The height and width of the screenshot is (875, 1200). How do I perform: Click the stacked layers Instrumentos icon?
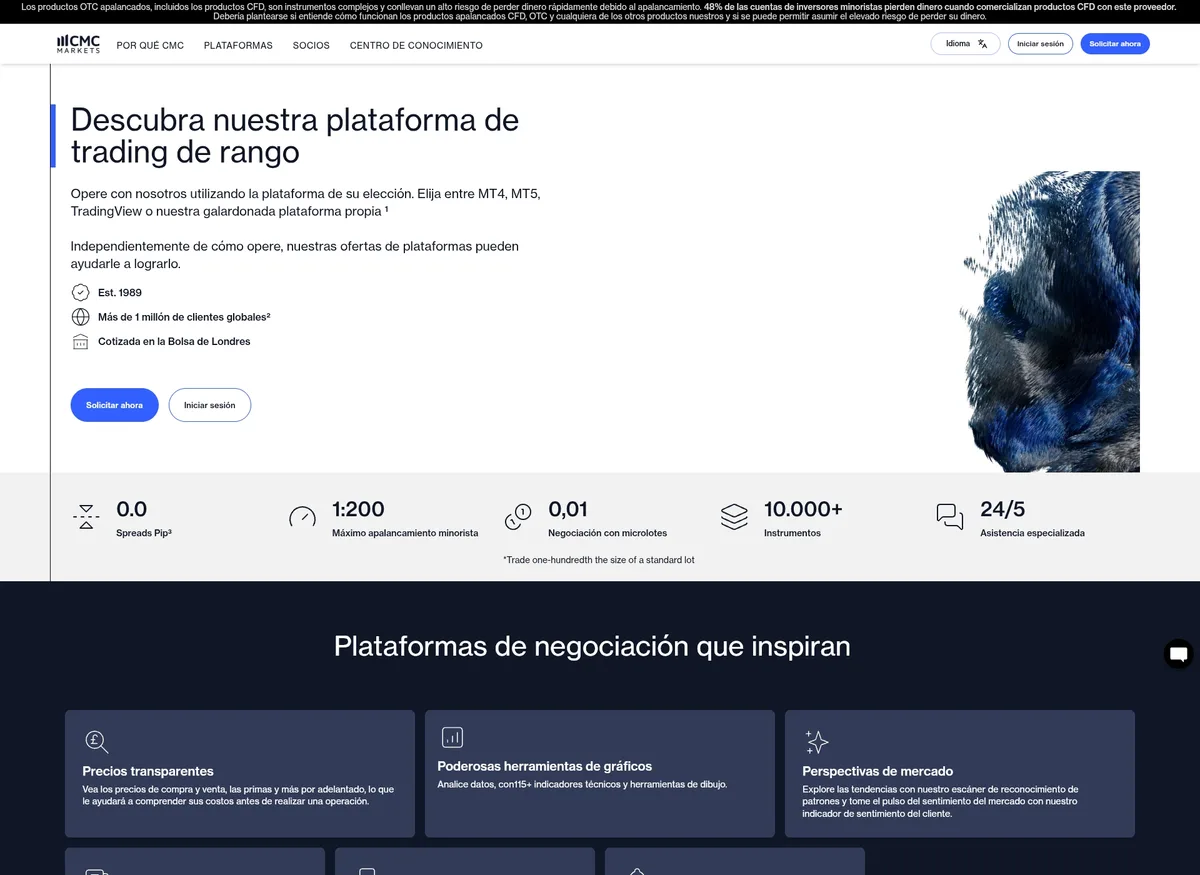[734, 517]
